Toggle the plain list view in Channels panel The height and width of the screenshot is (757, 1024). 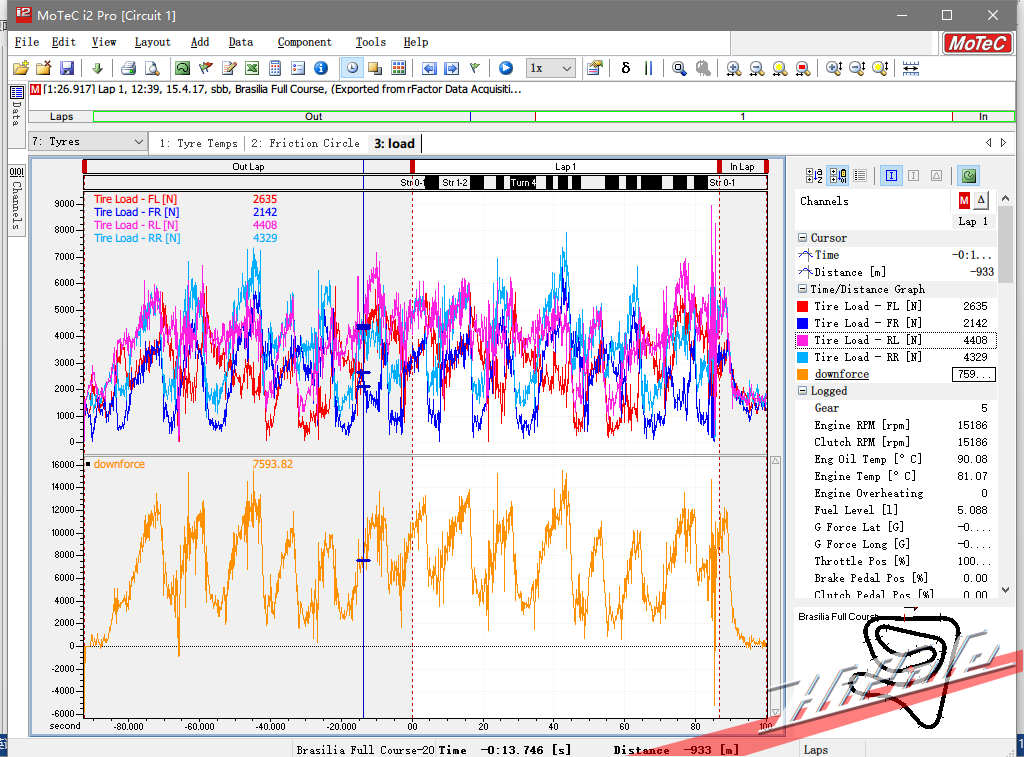(x=860, y=175)
